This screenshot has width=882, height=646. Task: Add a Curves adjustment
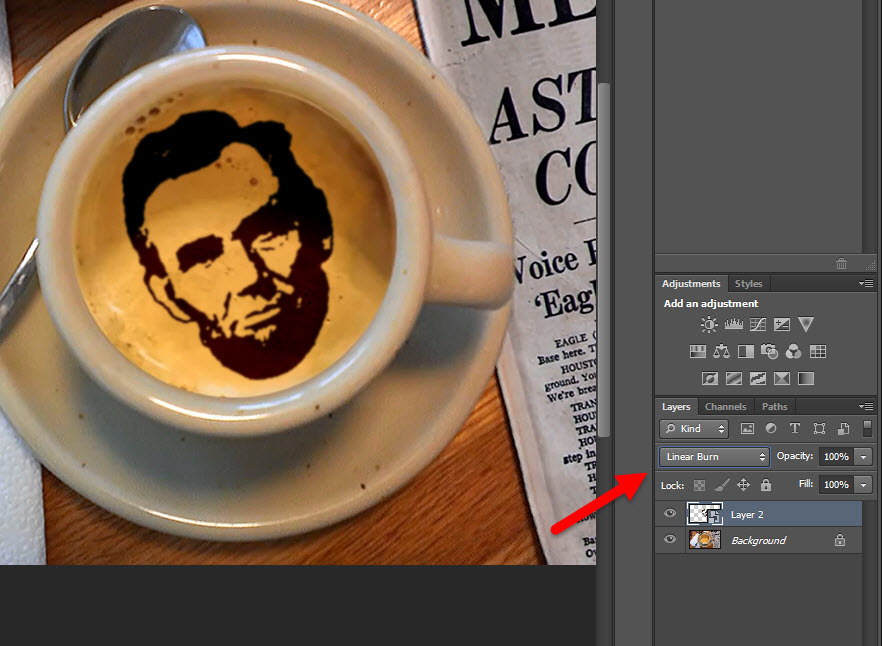(x=757, y=324)
